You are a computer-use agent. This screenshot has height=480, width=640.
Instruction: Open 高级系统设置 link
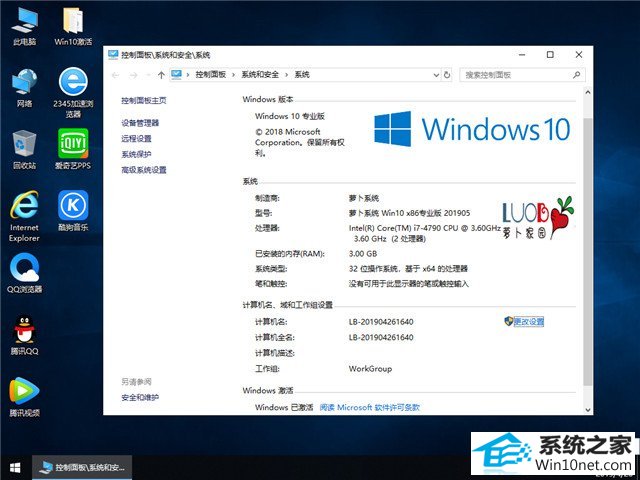(144, 170)
